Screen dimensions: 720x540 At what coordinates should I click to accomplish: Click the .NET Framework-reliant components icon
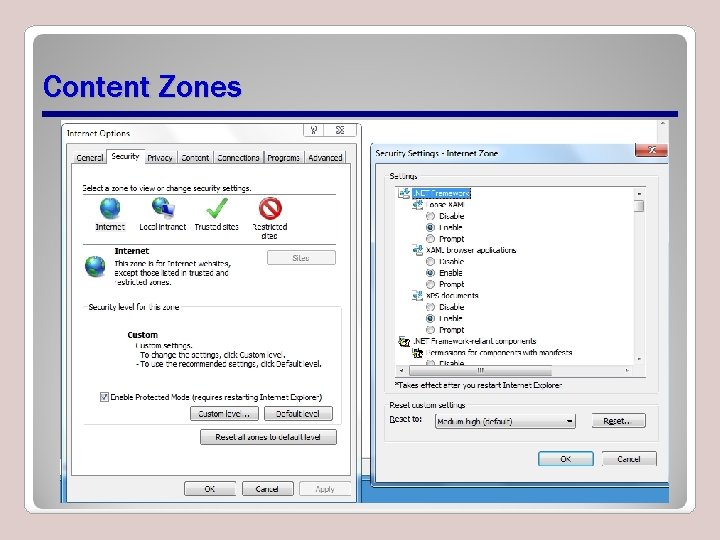[x=404, y=341]
